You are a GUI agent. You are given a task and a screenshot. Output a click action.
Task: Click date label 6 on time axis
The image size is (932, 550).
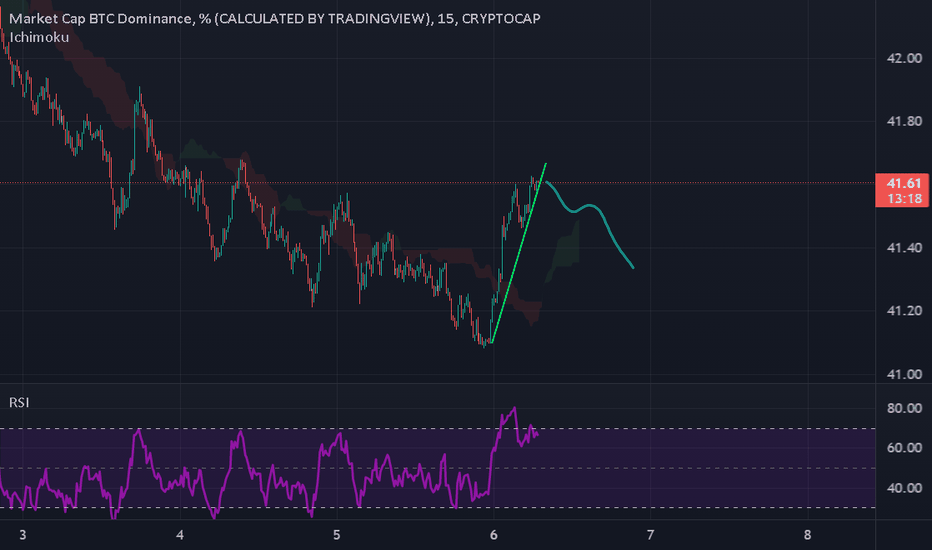tap(493, 535)
